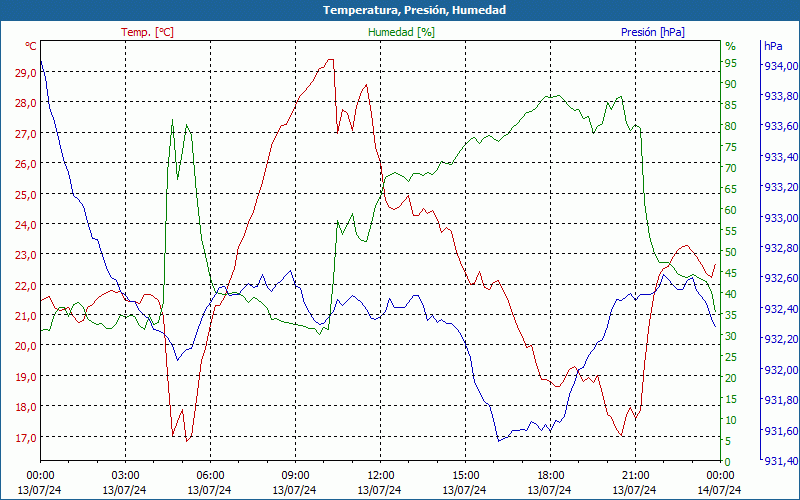This screenshot has width=800, height=500.
Task: Click the 15:00 time axis label
Action: point(465,476)
